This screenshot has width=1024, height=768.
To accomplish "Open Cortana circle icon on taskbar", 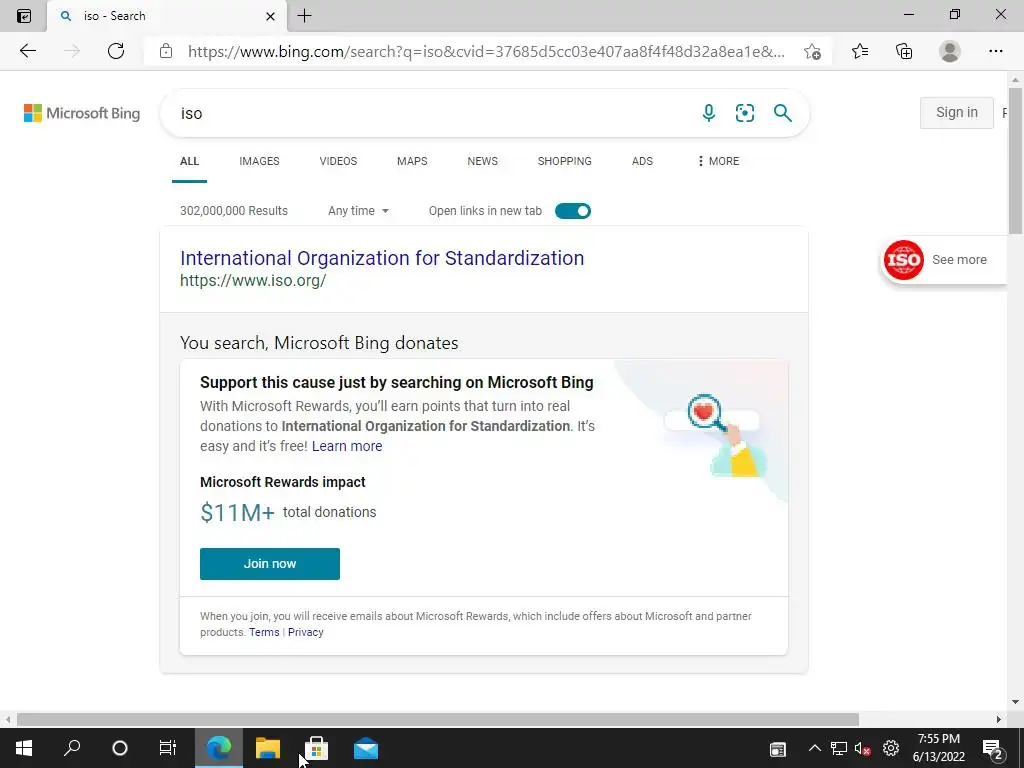I will tap(120, 748).
